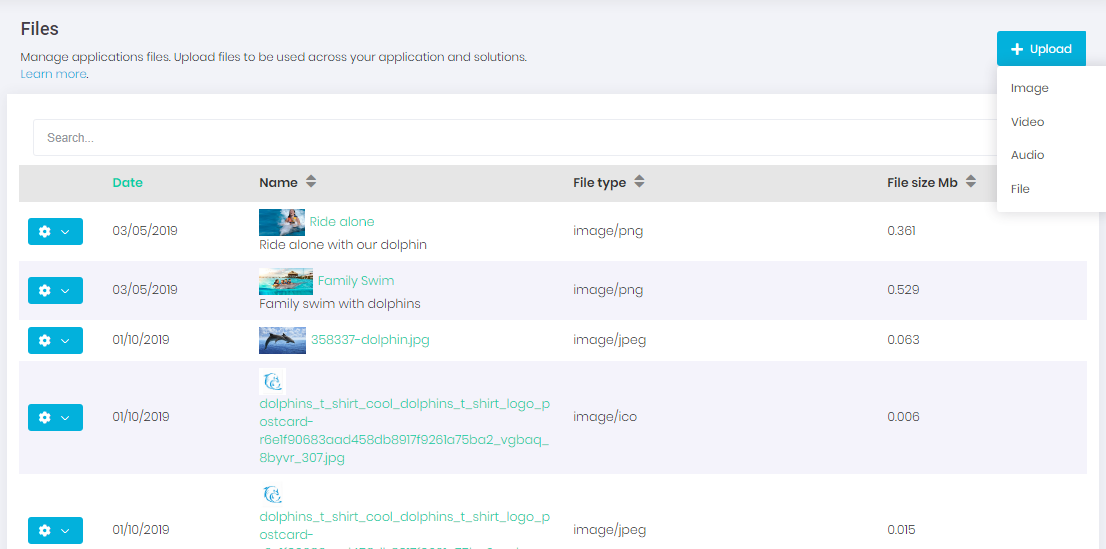The width and height of the screenshot is (1106, 549).
Task: Choose Image from the Upload menu
Action: 1029,88
